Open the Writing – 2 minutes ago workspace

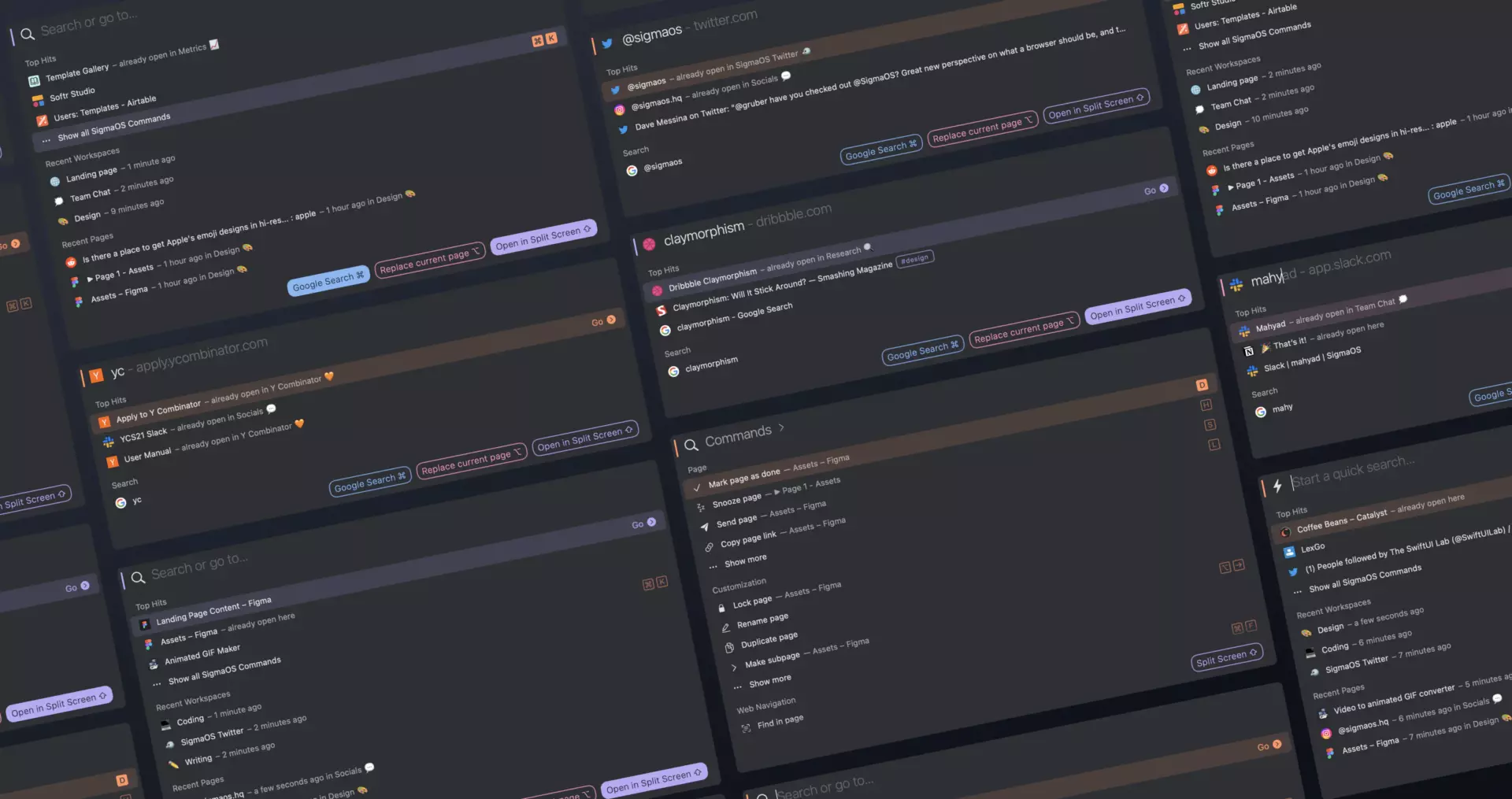(x=221, y=753)
